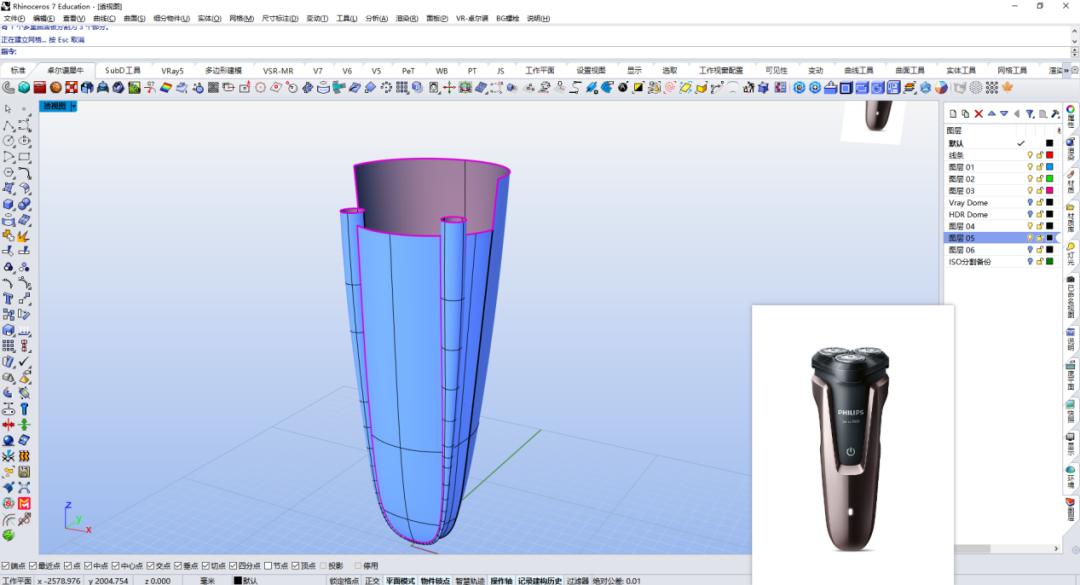Move layer up with blue up arrow

992,114
